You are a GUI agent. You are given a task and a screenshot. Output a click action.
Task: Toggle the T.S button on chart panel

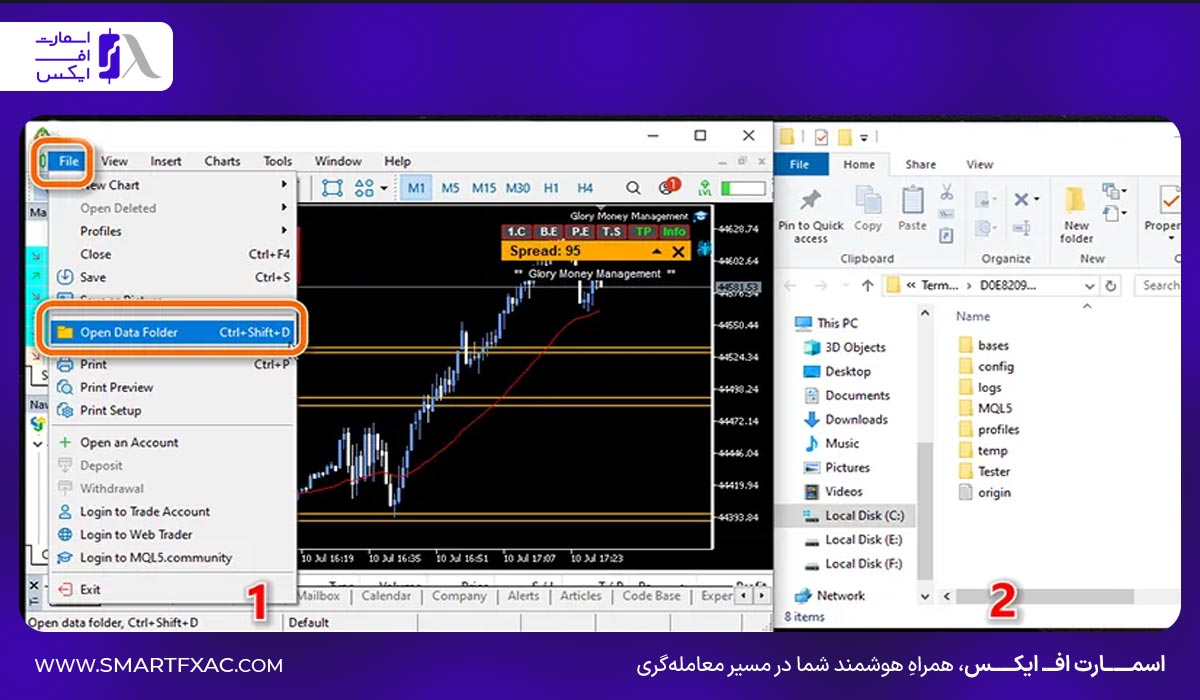pos(612,232)
